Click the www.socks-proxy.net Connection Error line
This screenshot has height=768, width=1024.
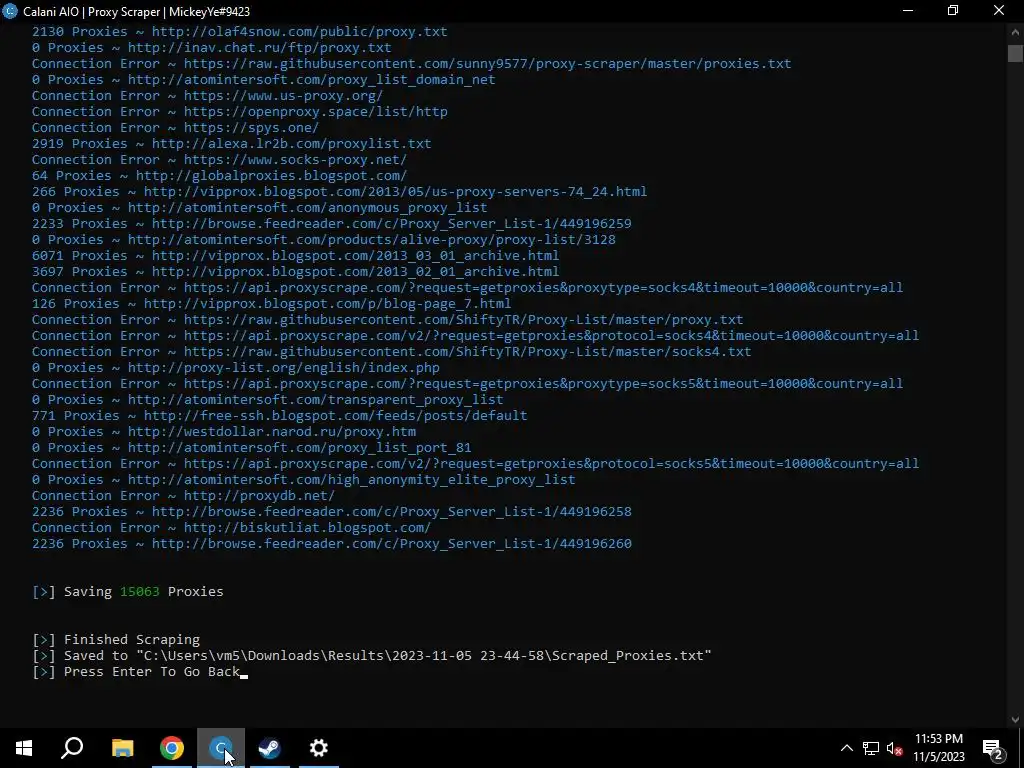[219, 159]
